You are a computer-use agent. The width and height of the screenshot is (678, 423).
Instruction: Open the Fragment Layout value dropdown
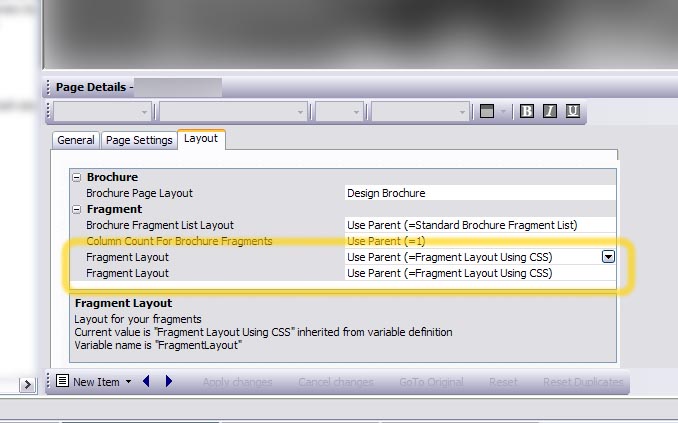click(x=608, y=257)
